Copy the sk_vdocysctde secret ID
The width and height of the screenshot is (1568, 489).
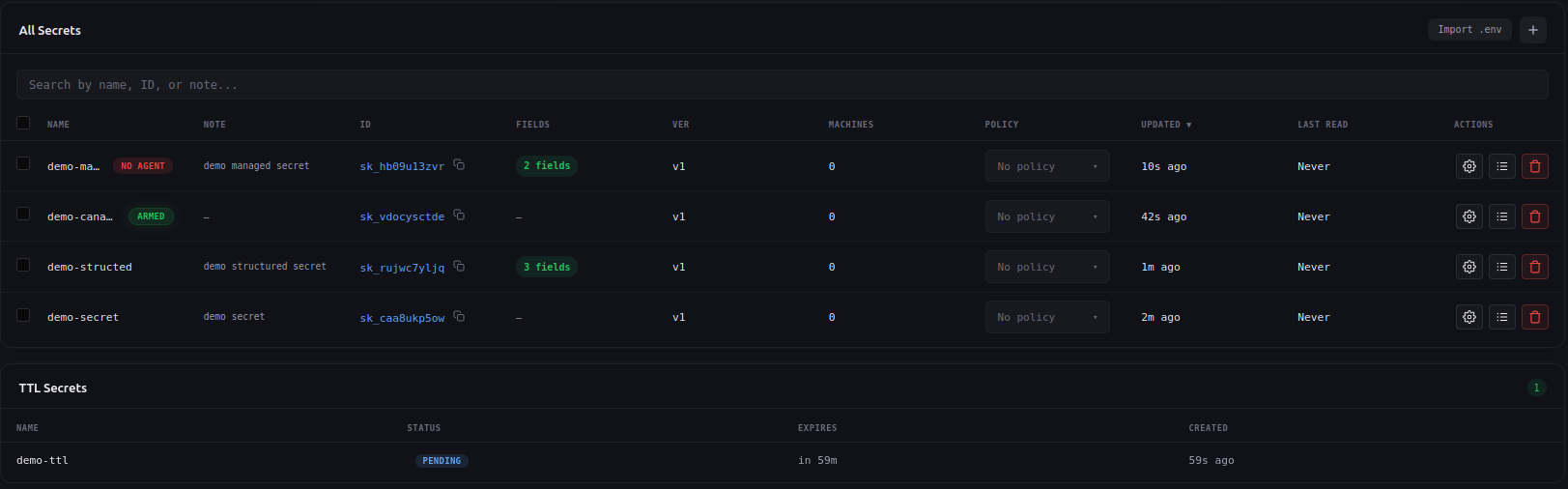click(459, 216)
